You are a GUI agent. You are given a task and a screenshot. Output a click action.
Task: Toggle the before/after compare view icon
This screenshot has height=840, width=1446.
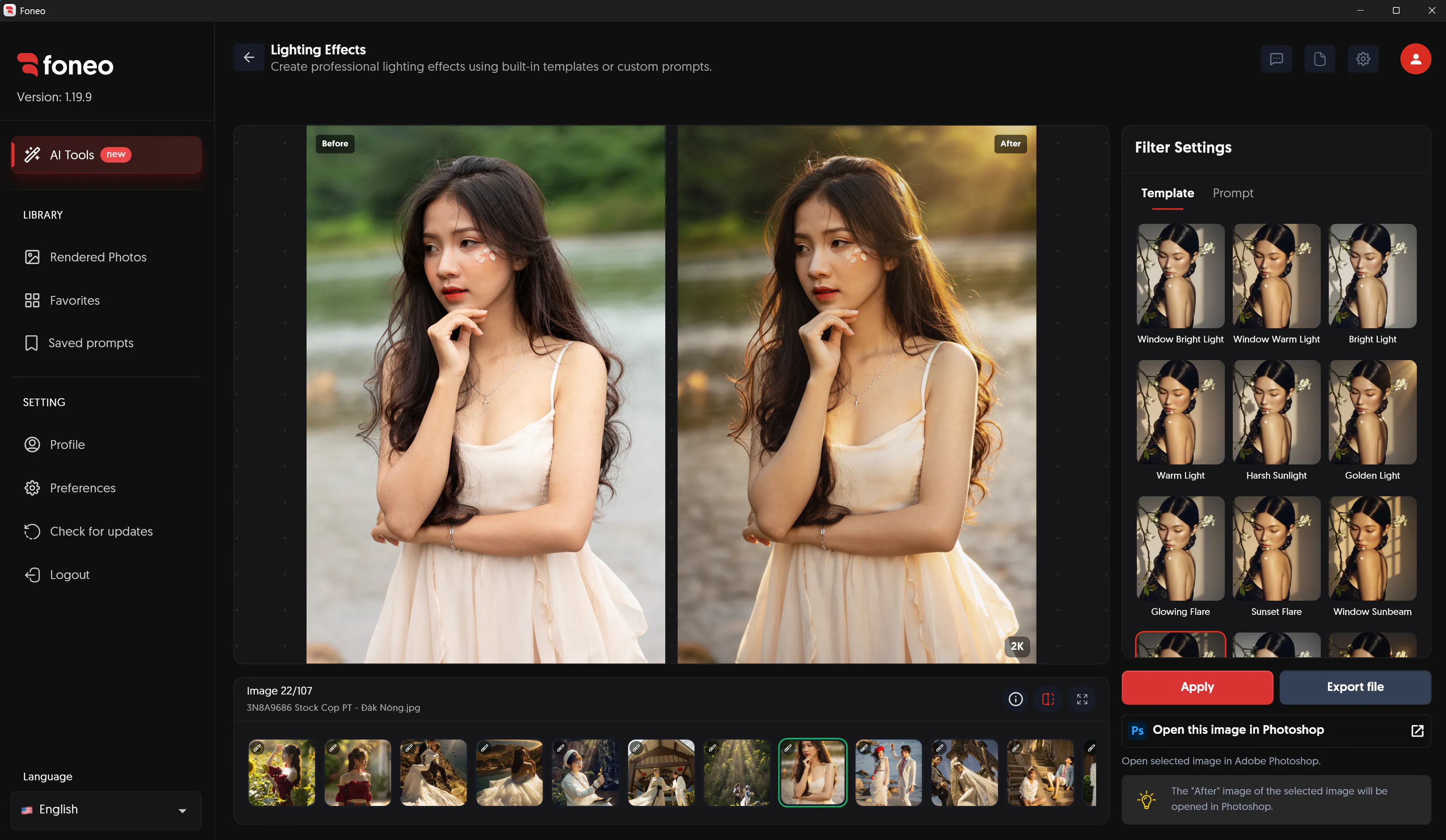coord(1048,699)
